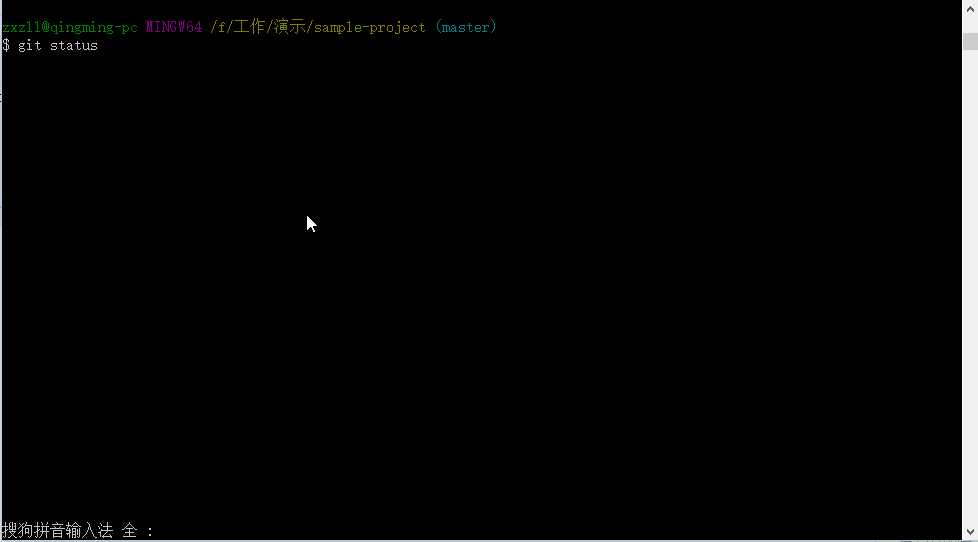This screenshot has height=542, width=978.
Task: Click the 全 full-width indicator
Action: pyautogui.click(x=130, y=531)
